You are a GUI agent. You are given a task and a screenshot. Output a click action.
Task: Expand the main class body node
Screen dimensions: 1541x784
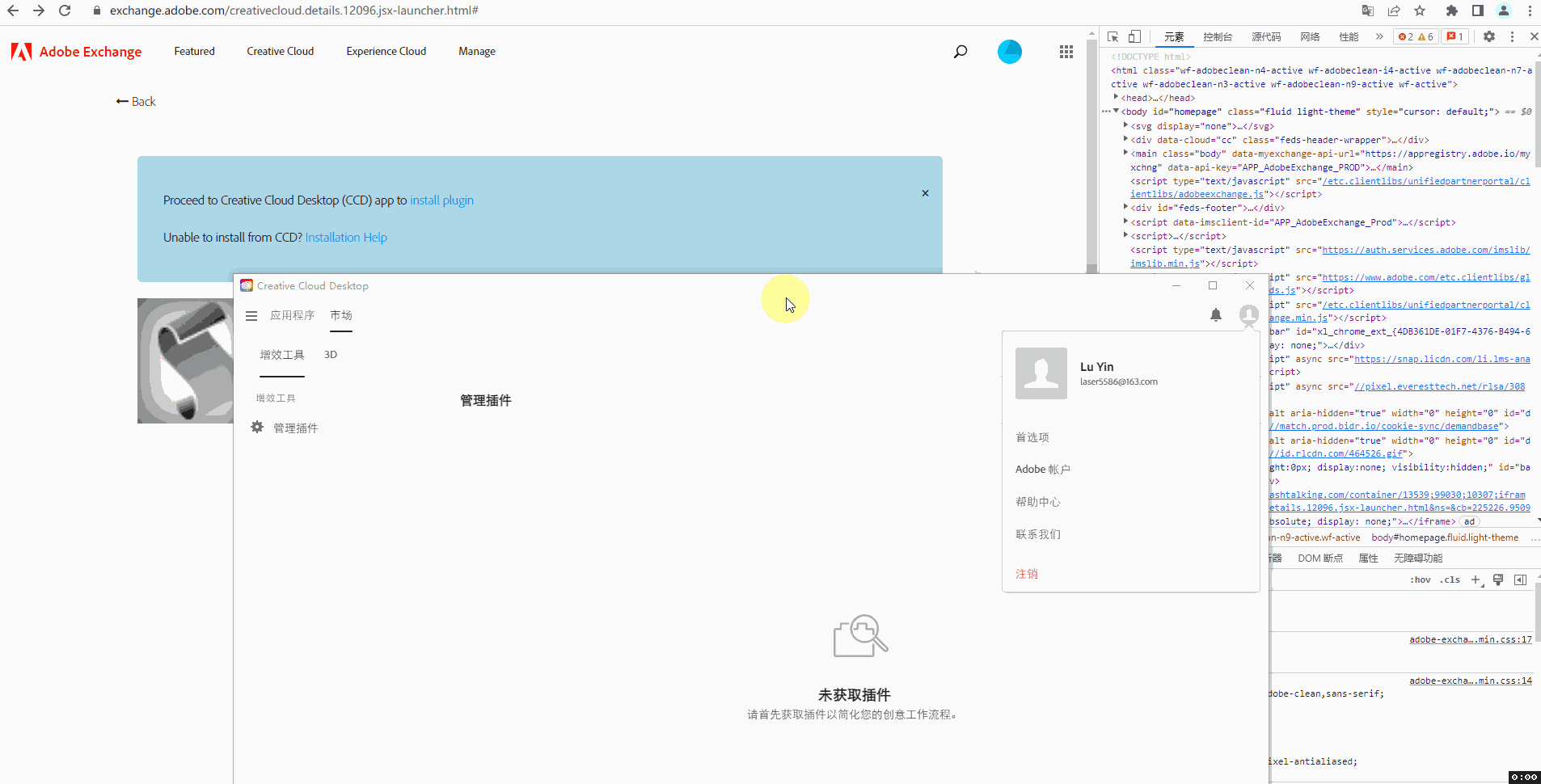(1125, 153)
